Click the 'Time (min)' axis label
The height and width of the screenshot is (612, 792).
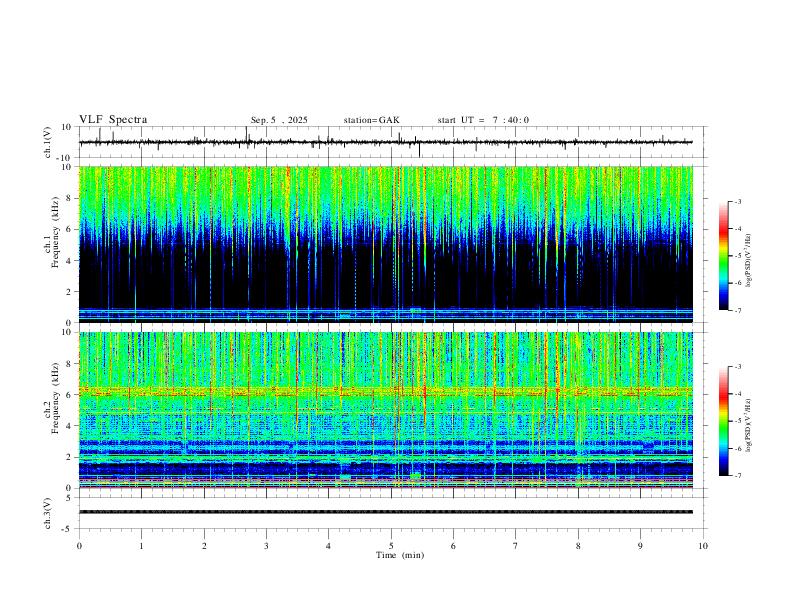click(x=400, y=555)
